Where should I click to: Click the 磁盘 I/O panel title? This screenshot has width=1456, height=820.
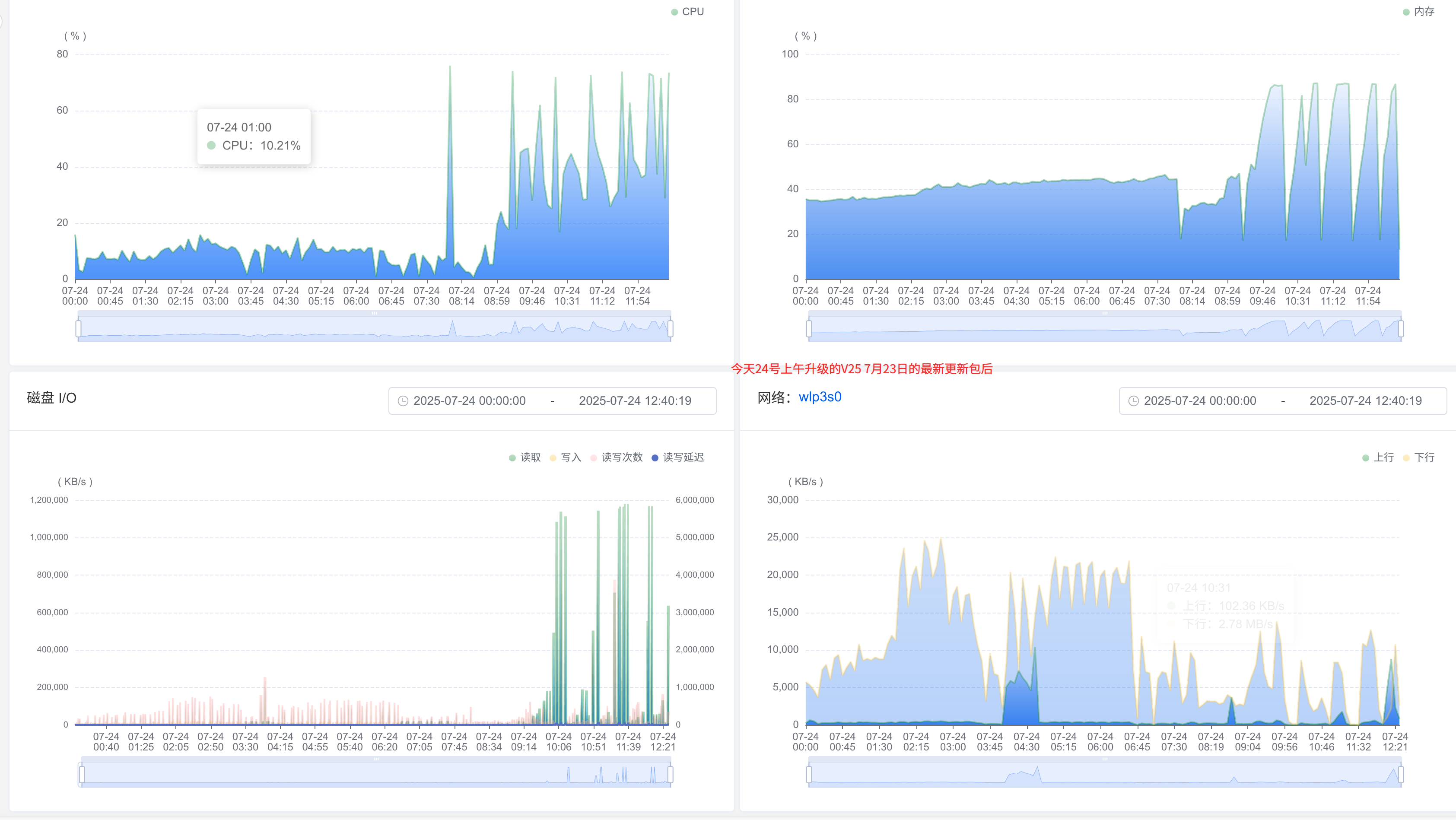pyautogui.click(x=51, y=398)
